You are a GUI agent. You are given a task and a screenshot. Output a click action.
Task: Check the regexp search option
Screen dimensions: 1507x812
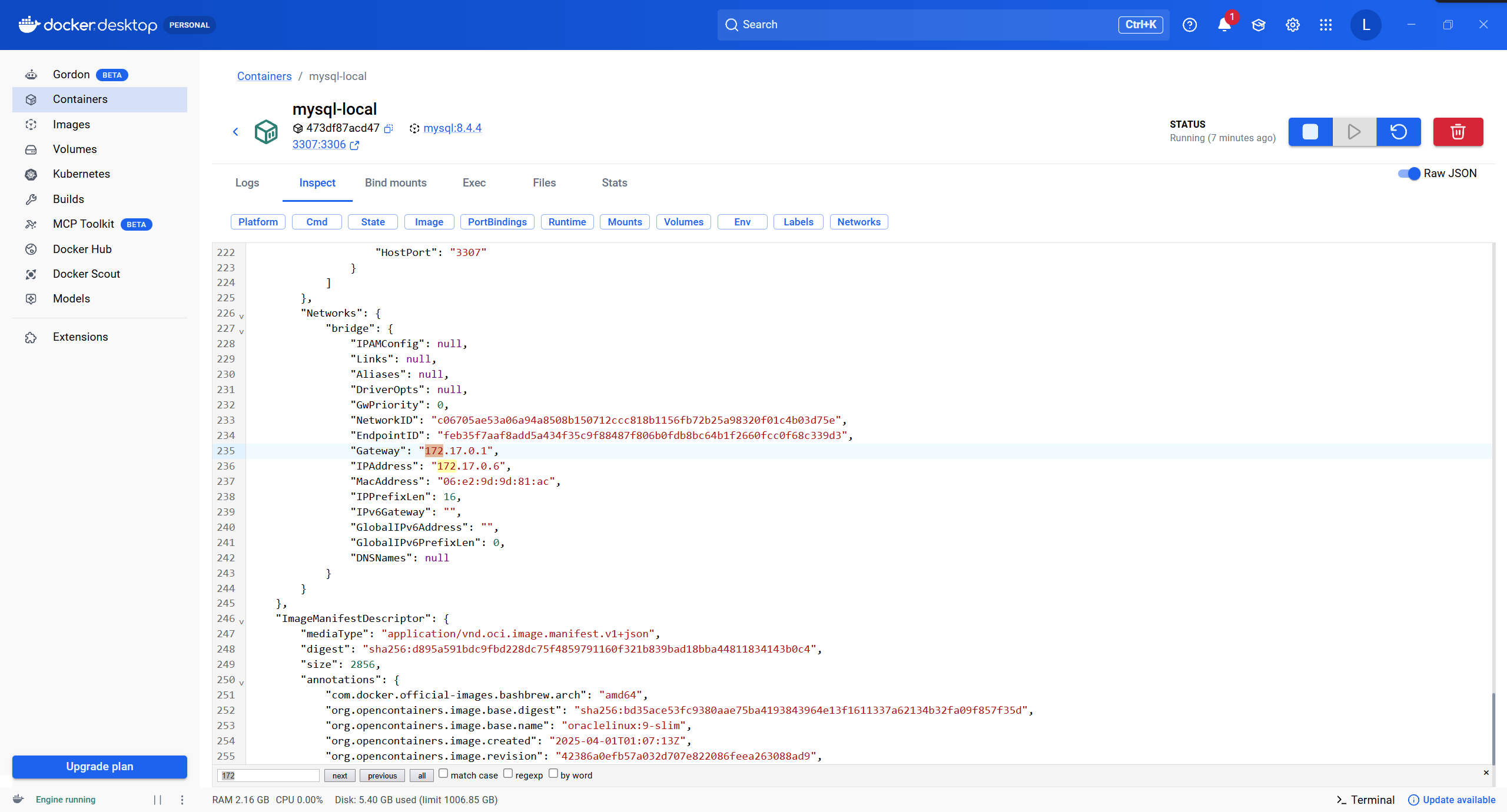(508, 774)
